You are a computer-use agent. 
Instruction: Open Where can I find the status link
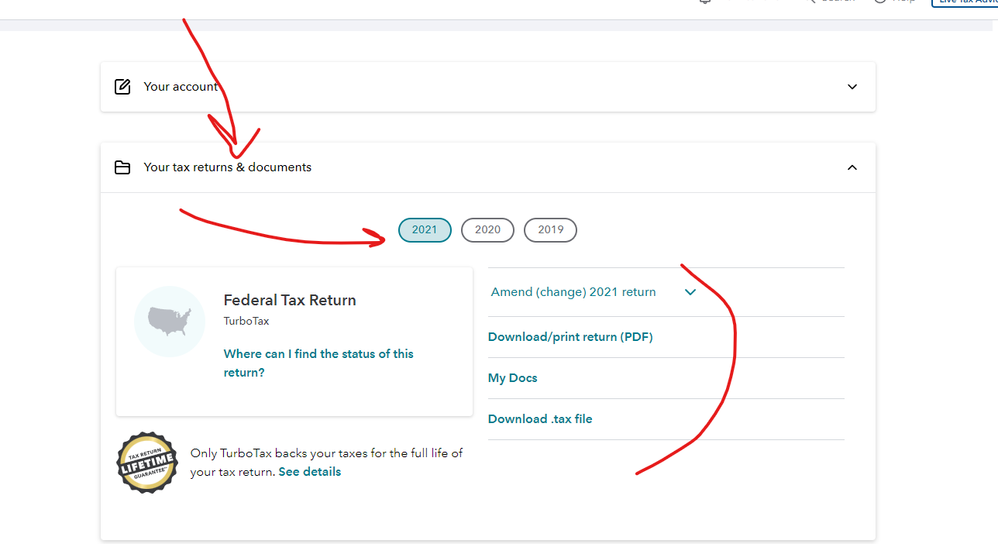click(x=318, y=363)
